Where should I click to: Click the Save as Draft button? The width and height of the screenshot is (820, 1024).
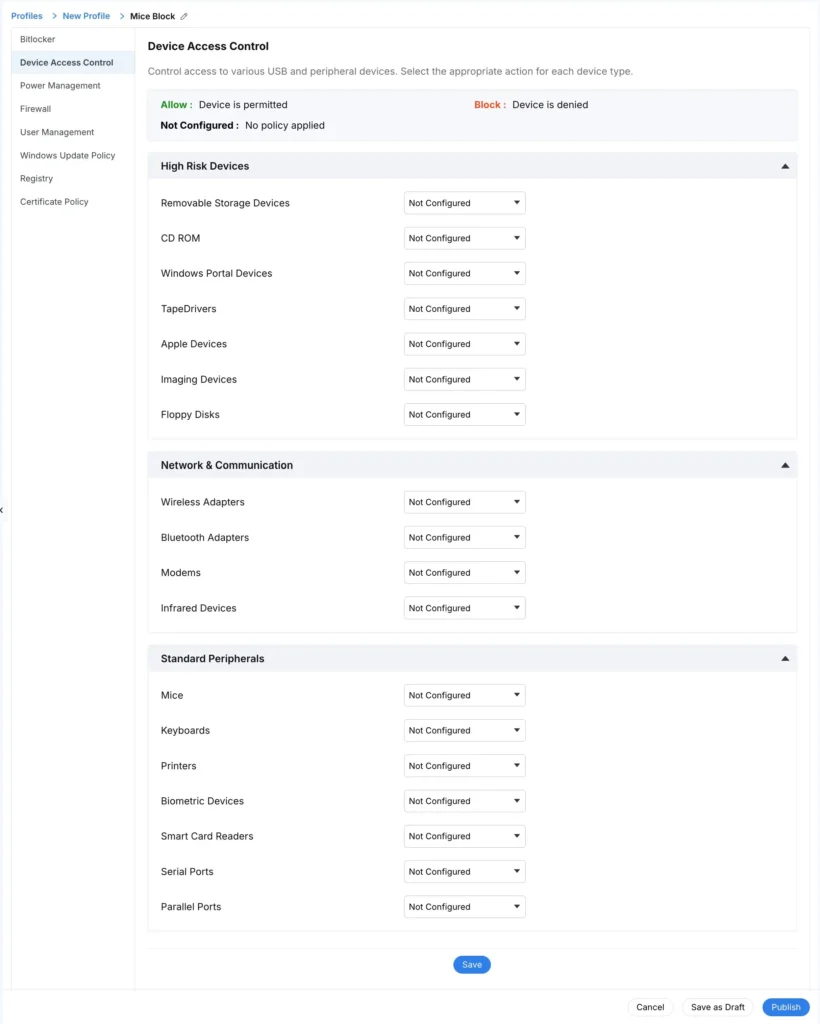coord(718,1007)
